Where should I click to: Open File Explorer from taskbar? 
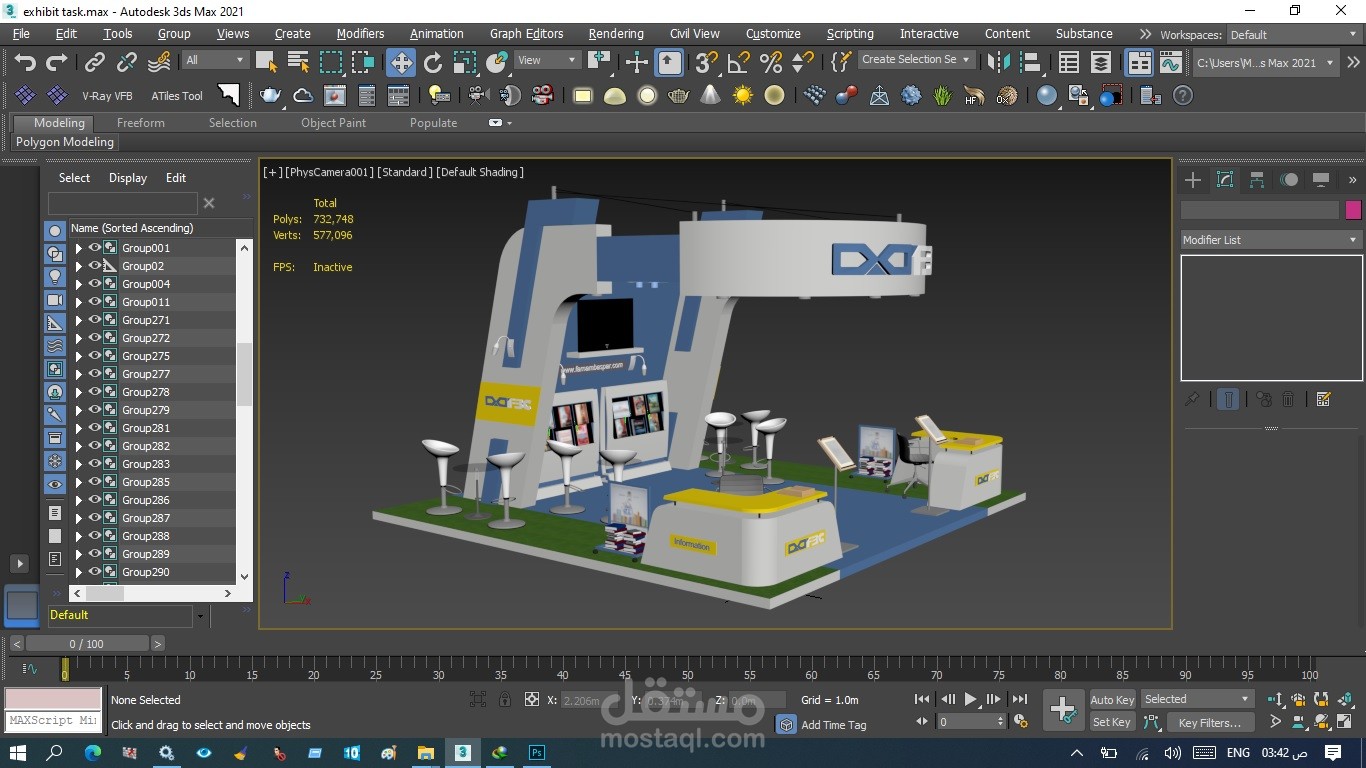[425, 752]
